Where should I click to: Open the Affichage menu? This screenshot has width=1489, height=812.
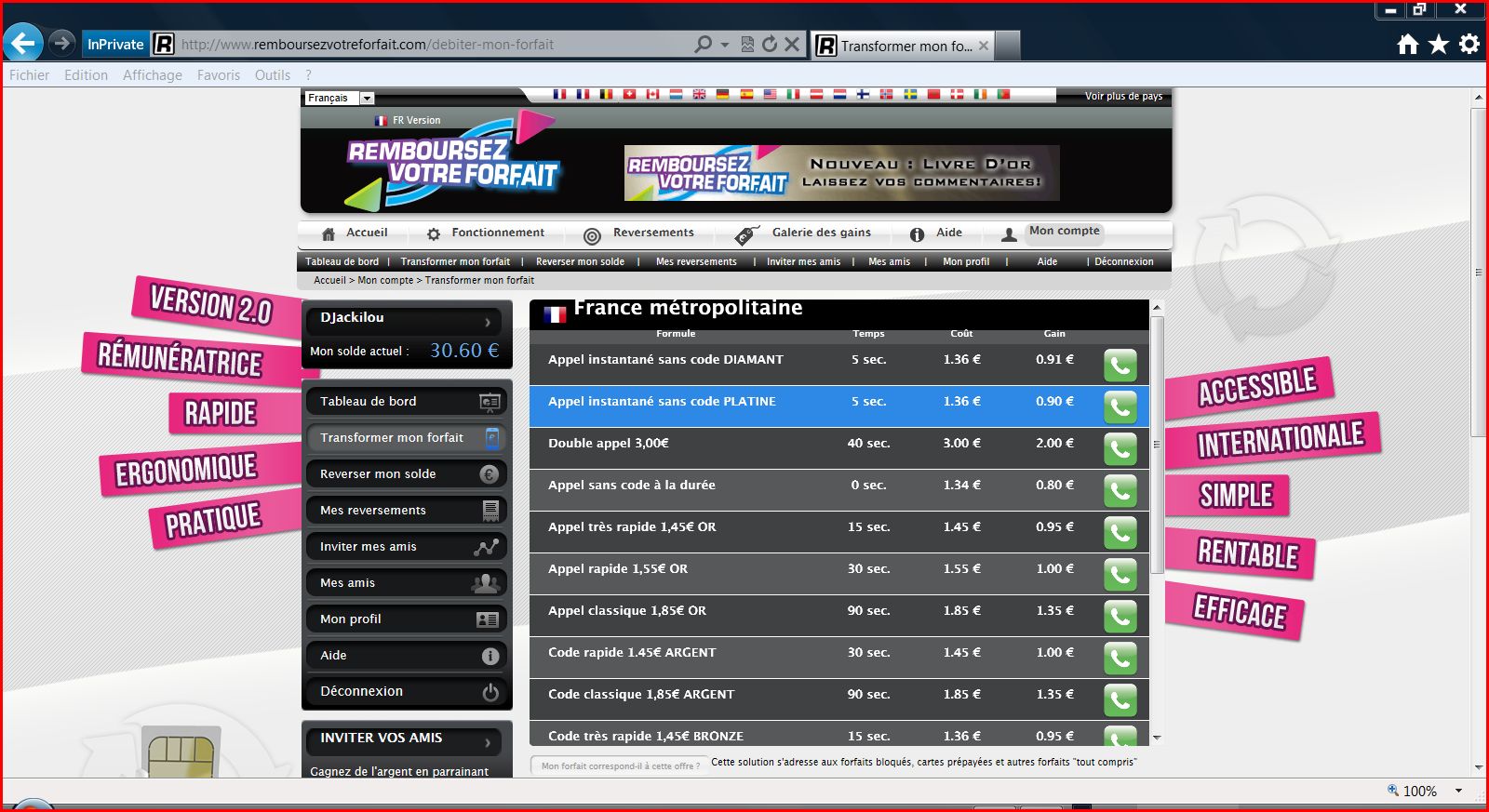tap(153, 75)
